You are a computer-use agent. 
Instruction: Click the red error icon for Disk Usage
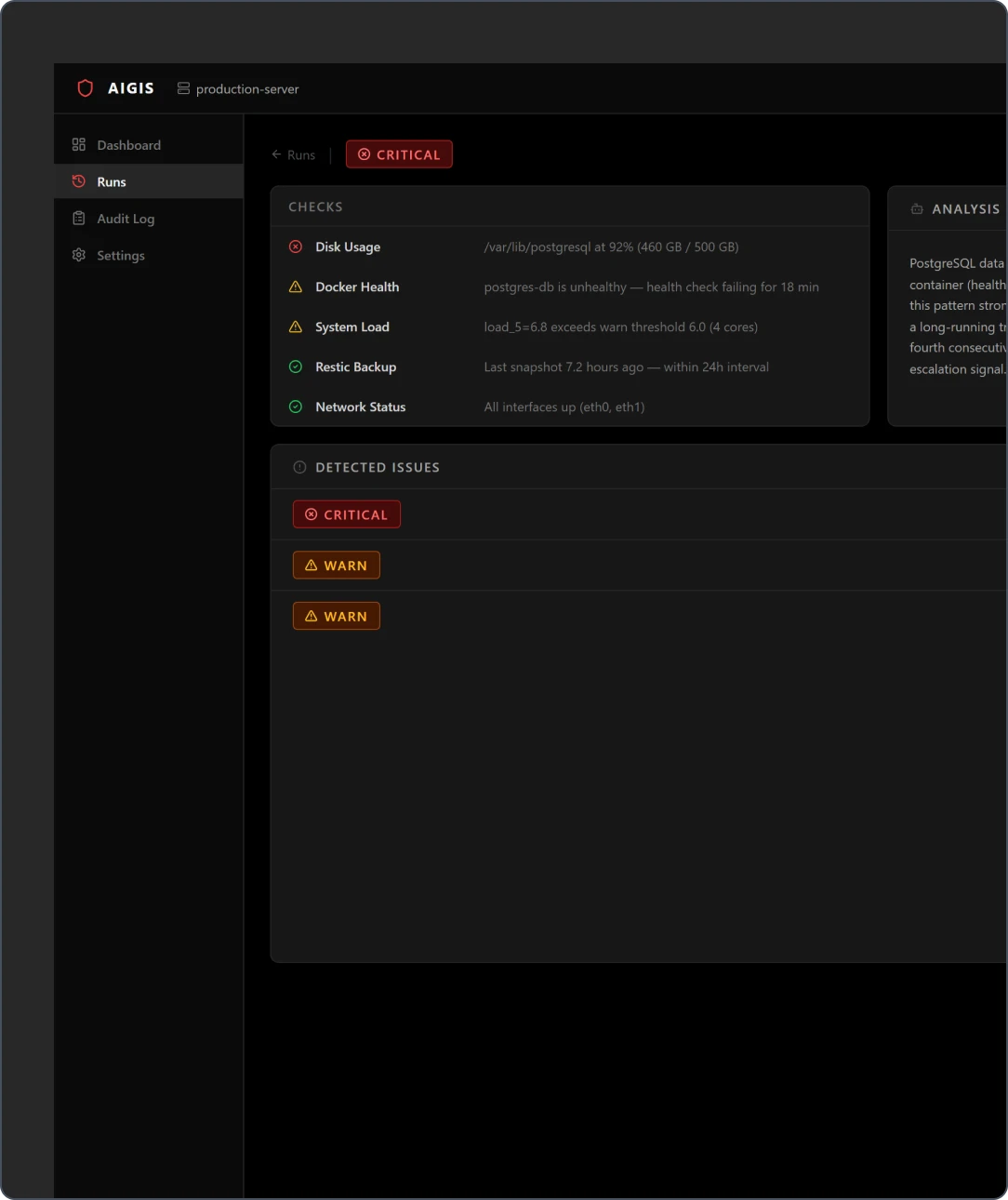pyautogui.click(x=296, y=247)
